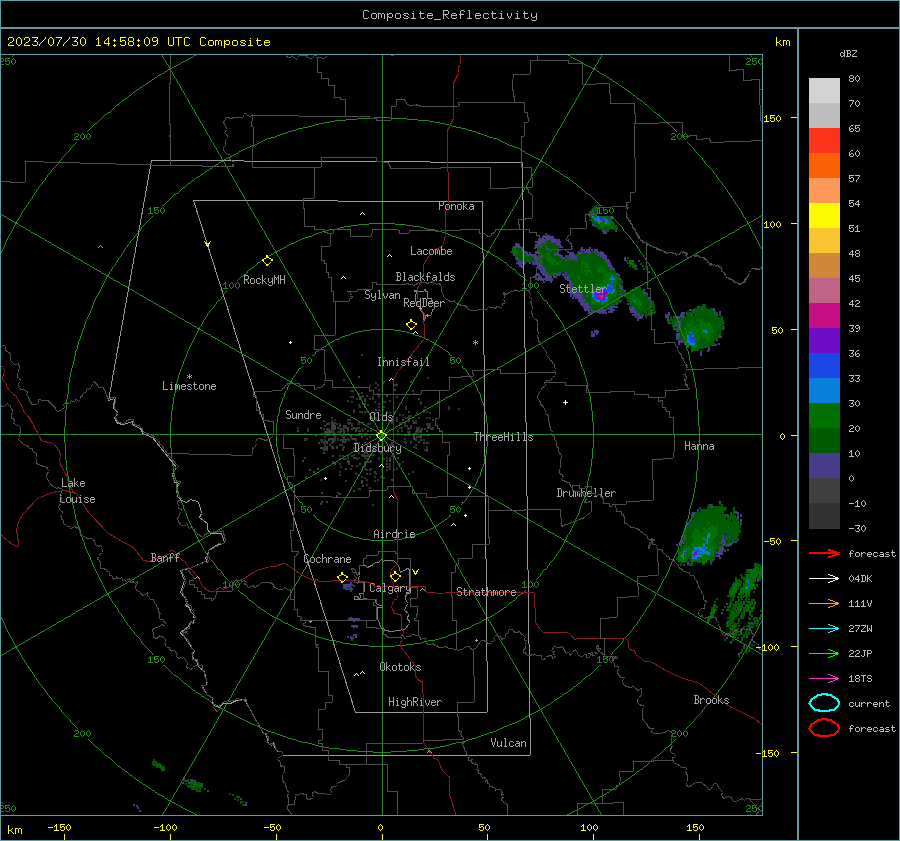900x841 pixels.
Task: Click the Innisfail label
Action: (x=403, y=362)
